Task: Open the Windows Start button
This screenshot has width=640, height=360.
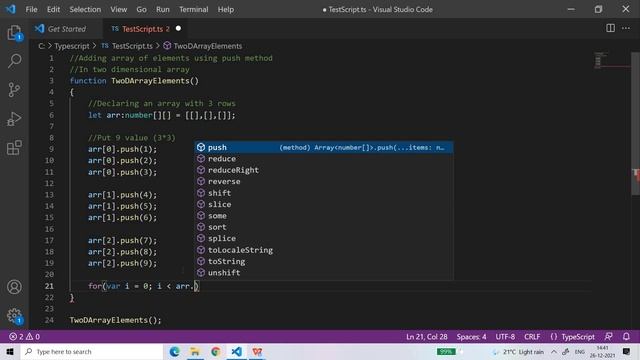Action: point(10,351)
